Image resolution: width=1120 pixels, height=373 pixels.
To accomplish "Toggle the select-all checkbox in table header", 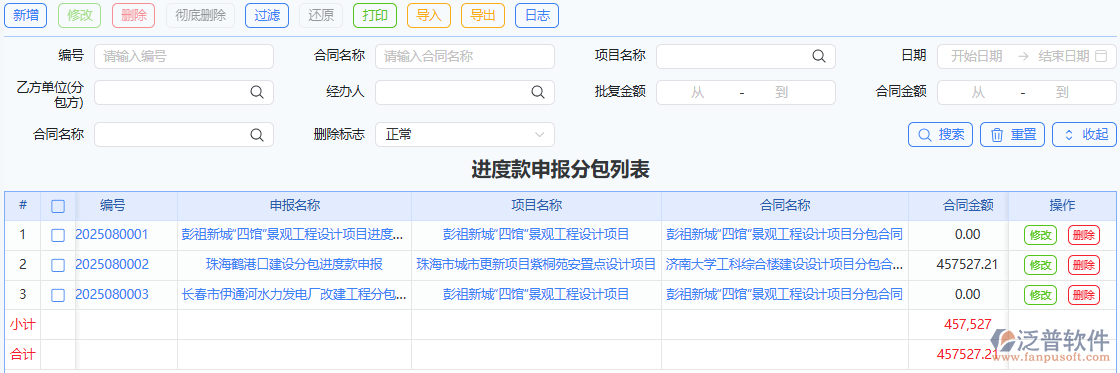I will point(59,206).
